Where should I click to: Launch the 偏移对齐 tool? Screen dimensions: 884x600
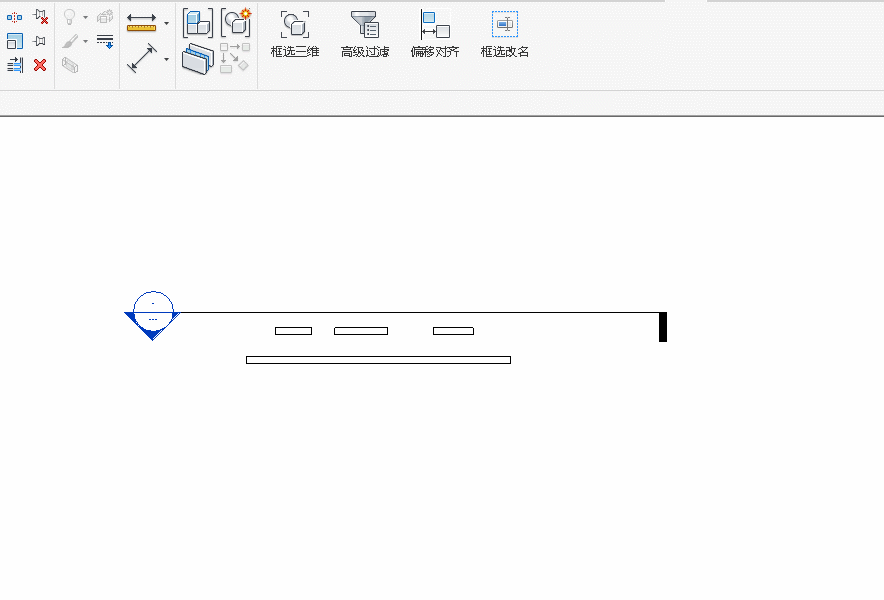(435, 34)
